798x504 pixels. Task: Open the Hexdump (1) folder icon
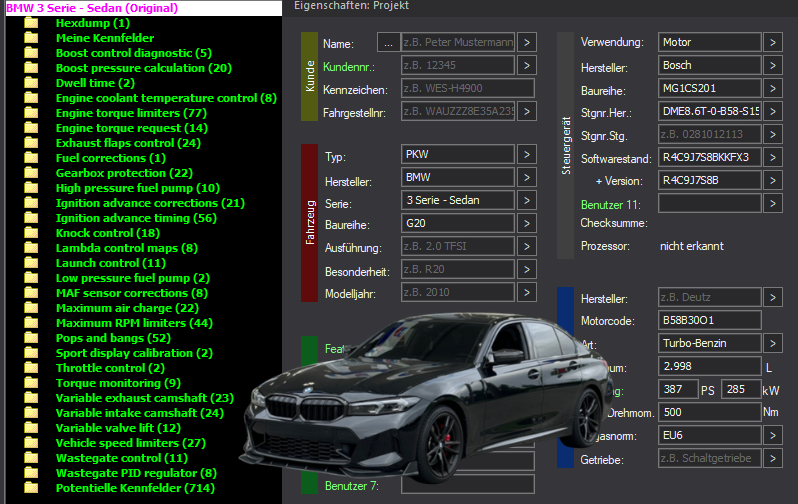(32, 23)
